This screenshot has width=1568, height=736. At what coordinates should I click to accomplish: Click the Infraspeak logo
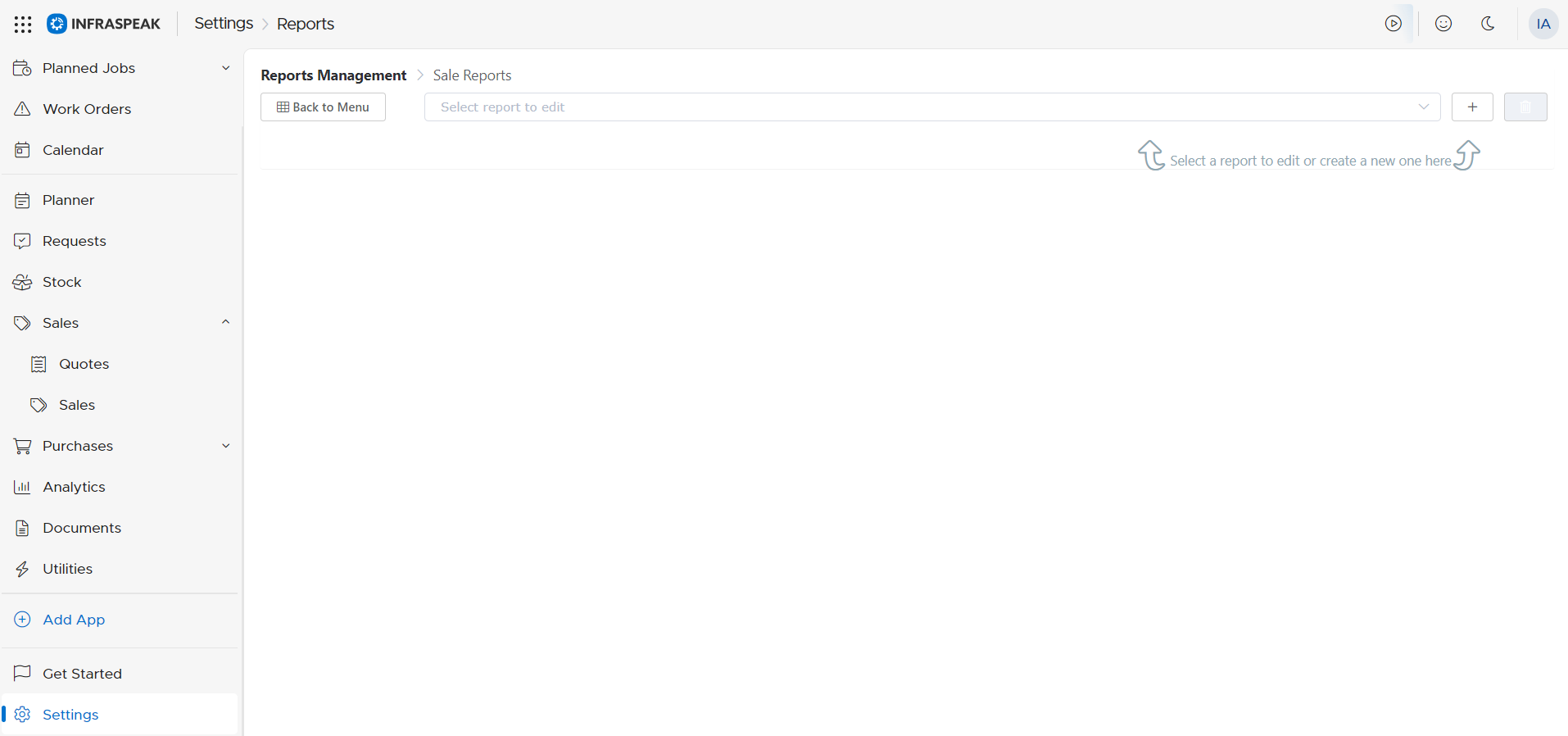104,24
